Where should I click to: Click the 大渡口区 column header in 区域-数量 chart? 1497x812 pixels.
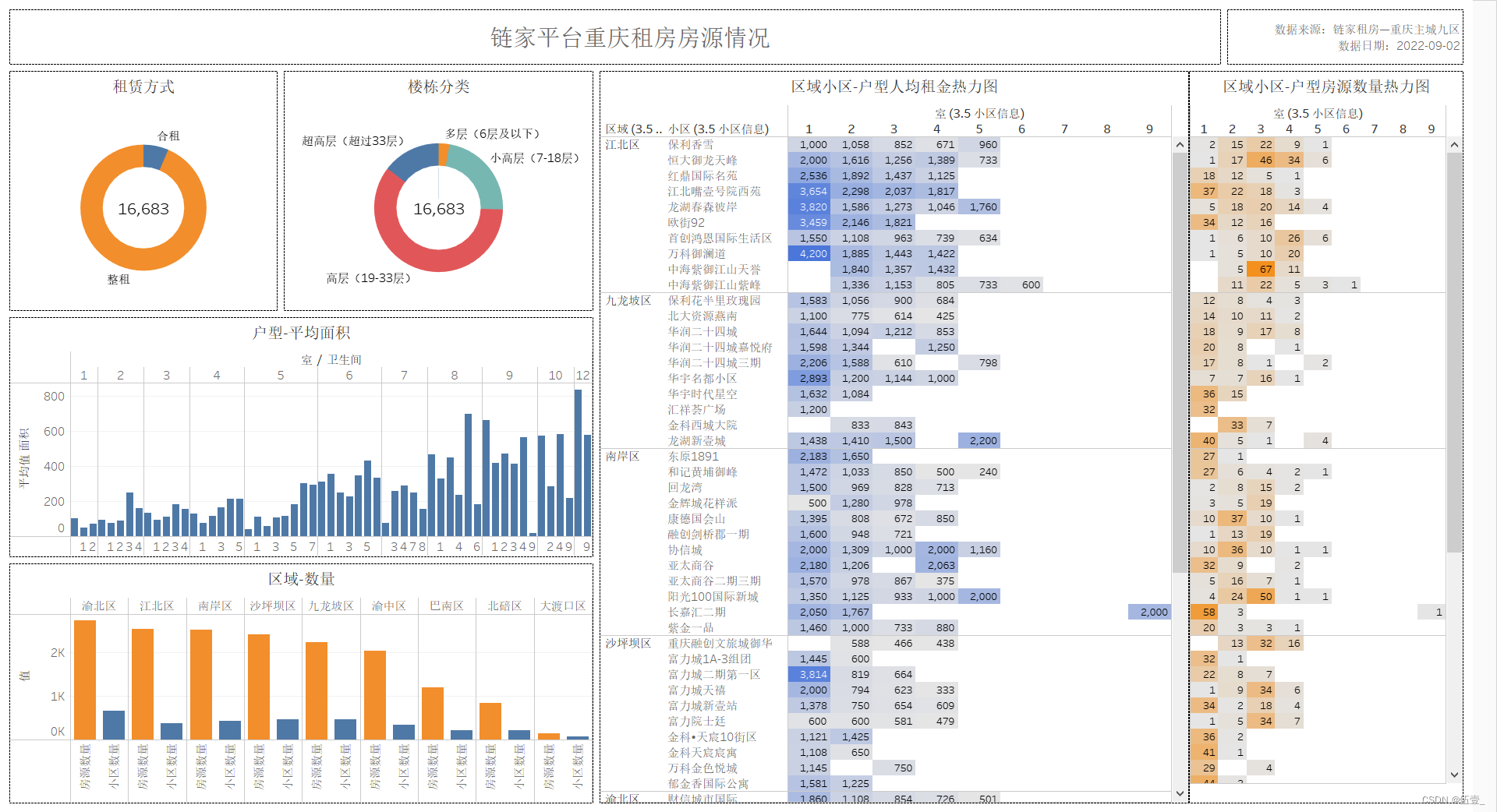click(x=563, y=606)
